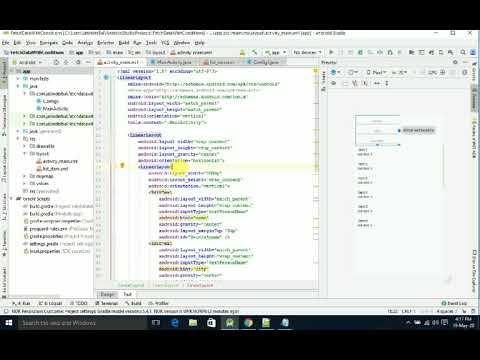The height and width of the screenshot is (360, 480).
Task: Click the Search Everywhere magnifier icon
Action: [x=463, y=52]
